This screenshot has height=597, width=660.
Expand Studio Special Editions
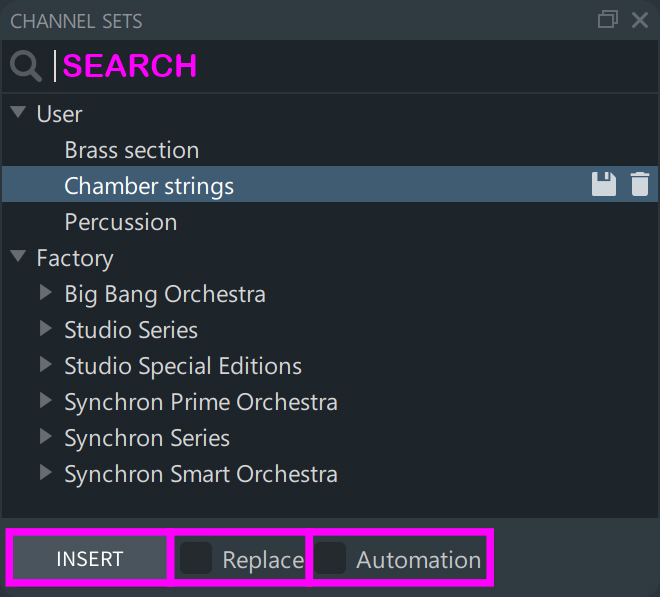click(45, 365)
